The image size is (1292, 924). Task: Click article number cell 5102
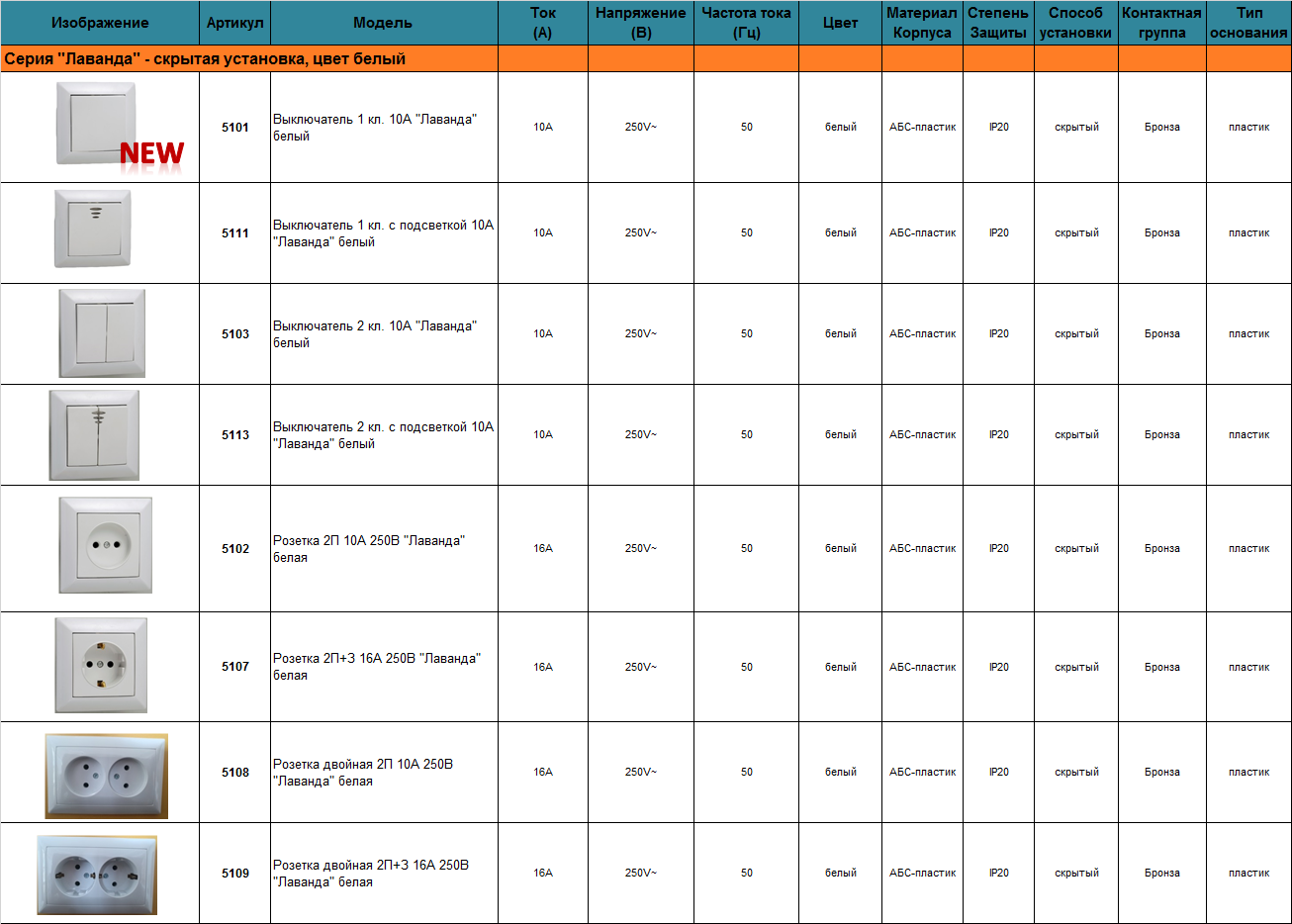click(x=235, y=549)
